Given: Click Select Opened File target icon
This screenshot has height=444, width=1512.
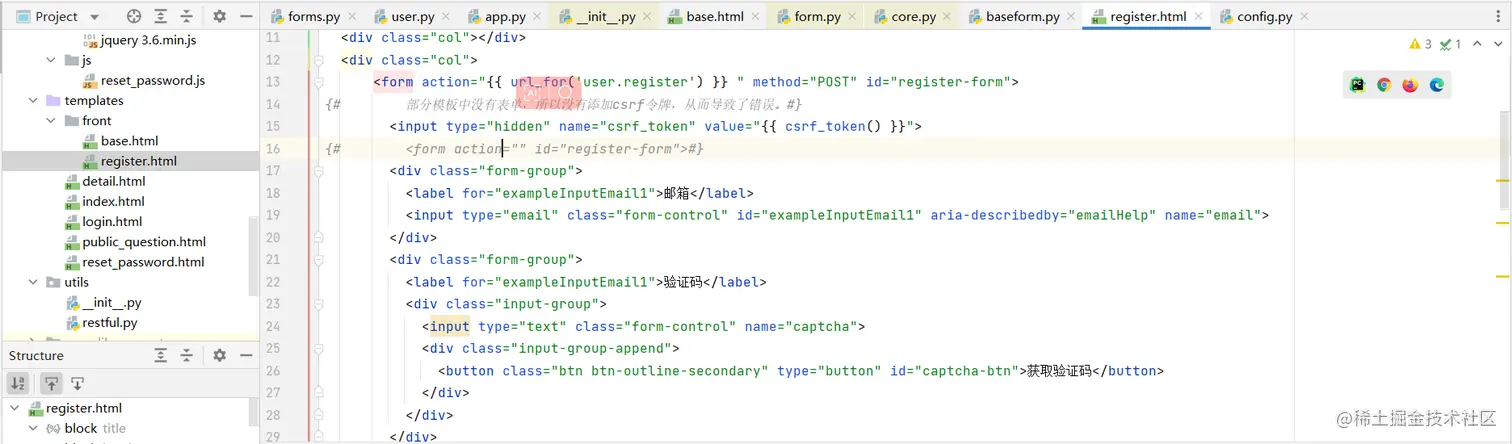Looking at the screenshot, I should pyautogui.click(x=134, y=17).
